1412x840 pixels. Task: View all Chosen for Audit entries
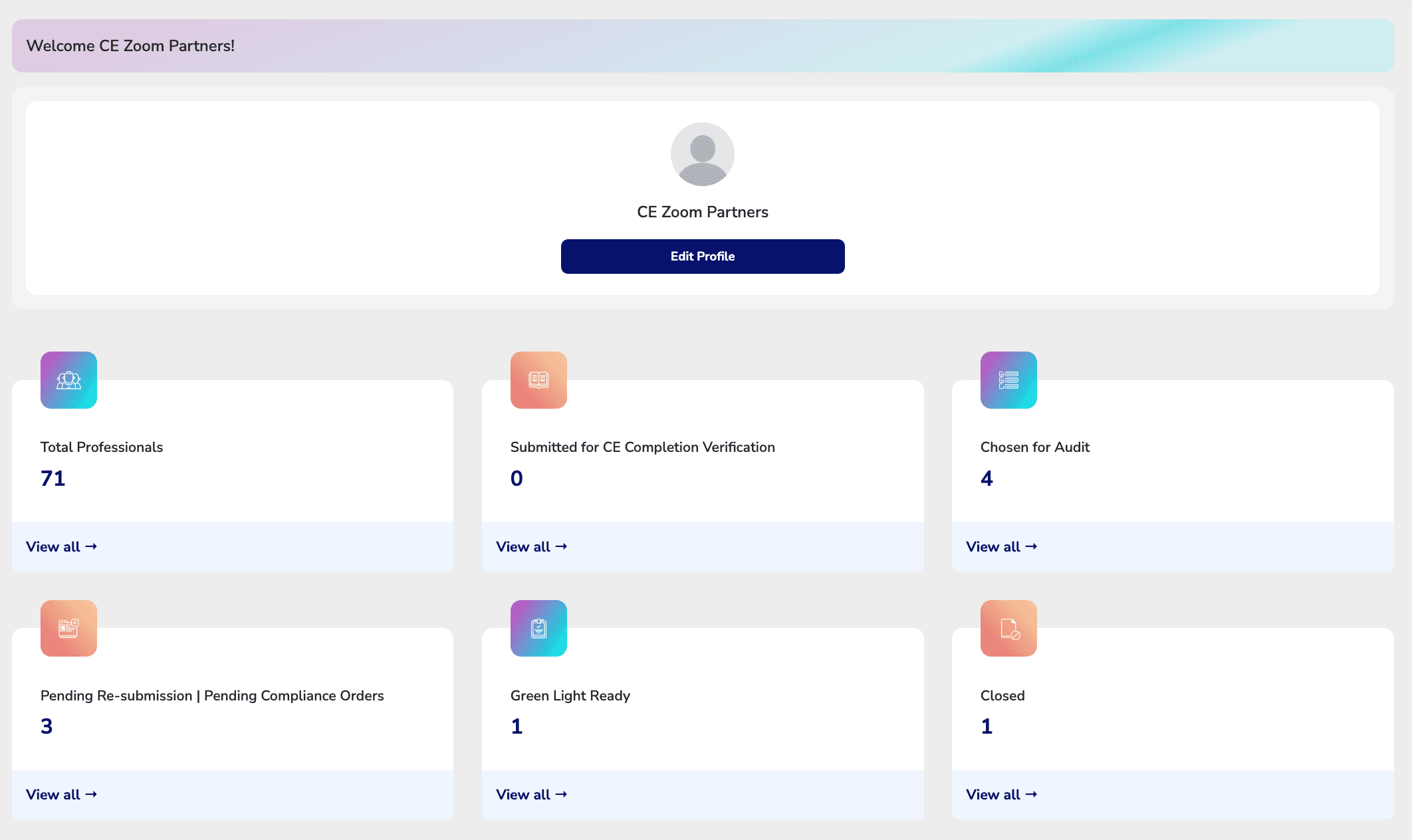[1001, 546]
